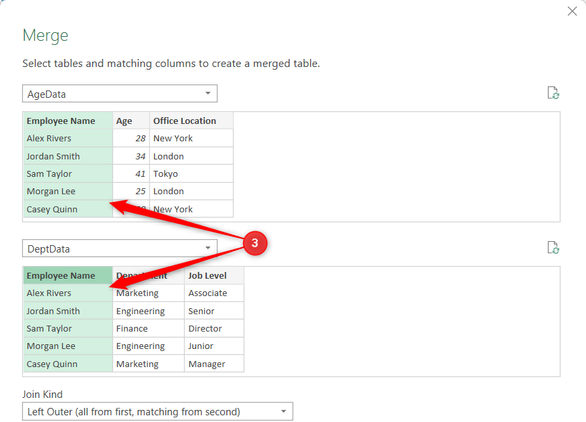Refresh preview icon beside DeptData table
The height and width of the screenshot is (422, 586).
tap(553, 247)
